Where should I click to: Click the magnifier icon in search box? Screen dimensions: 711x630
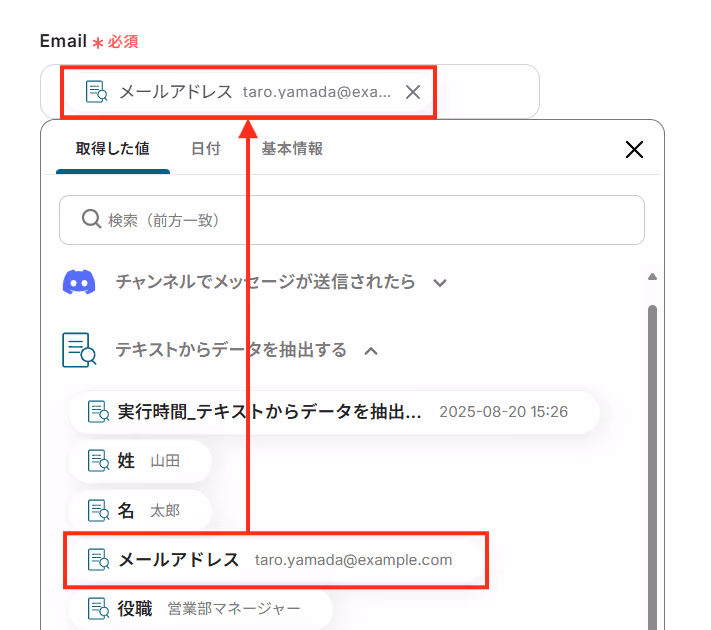(x=91, y=219)
